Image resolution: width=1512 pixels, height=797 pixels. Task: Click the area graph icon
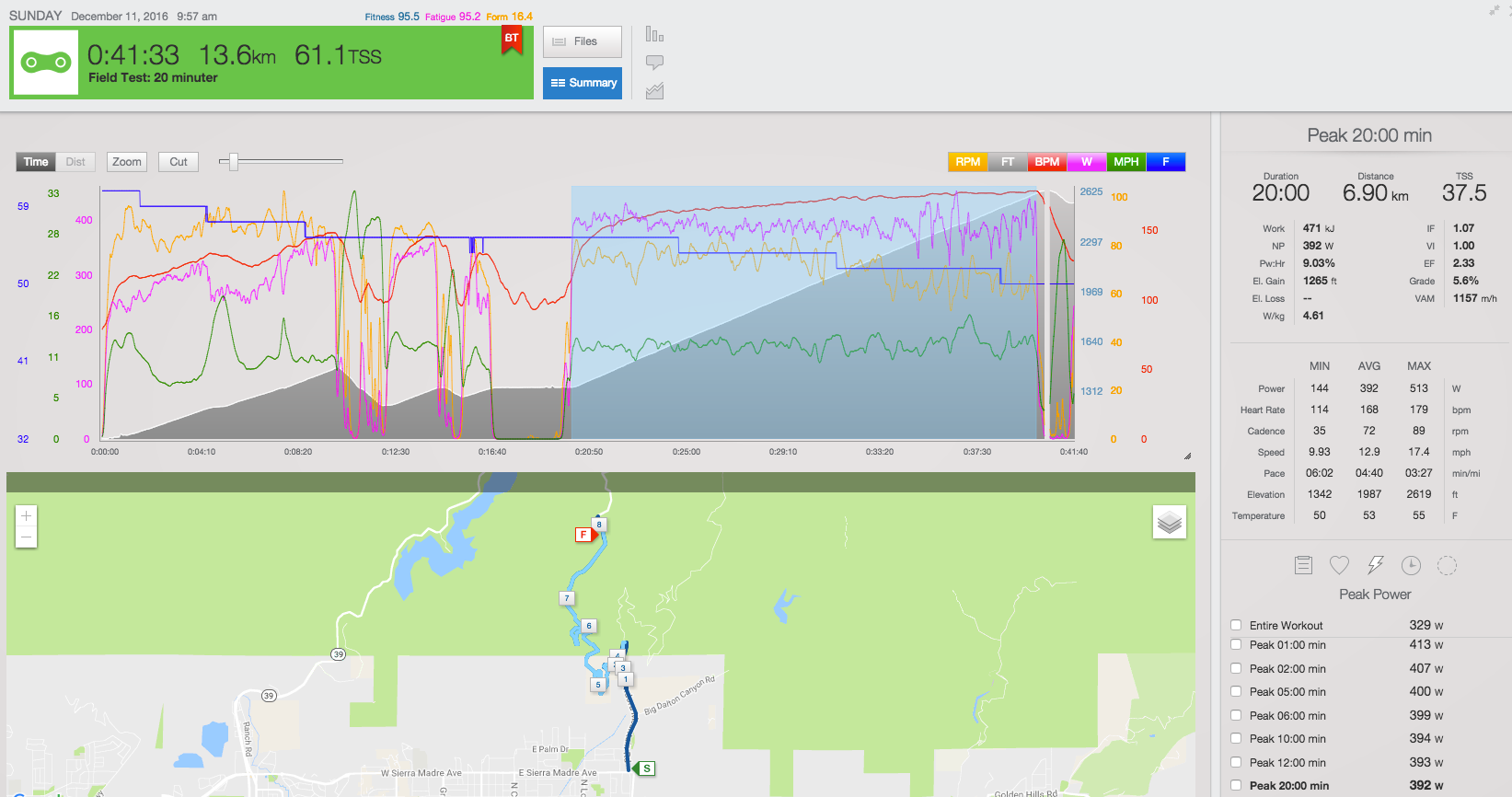(654, 91)
